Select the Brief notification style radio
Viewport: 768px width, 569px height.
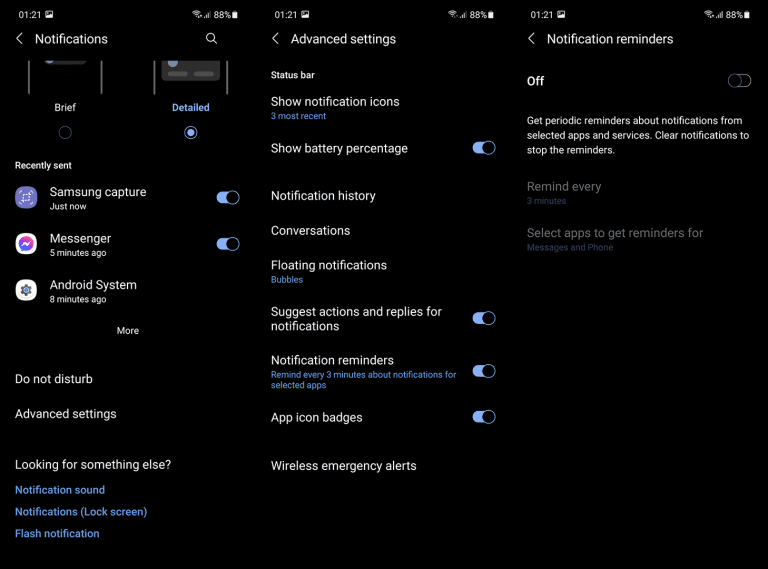pos(65,132)
